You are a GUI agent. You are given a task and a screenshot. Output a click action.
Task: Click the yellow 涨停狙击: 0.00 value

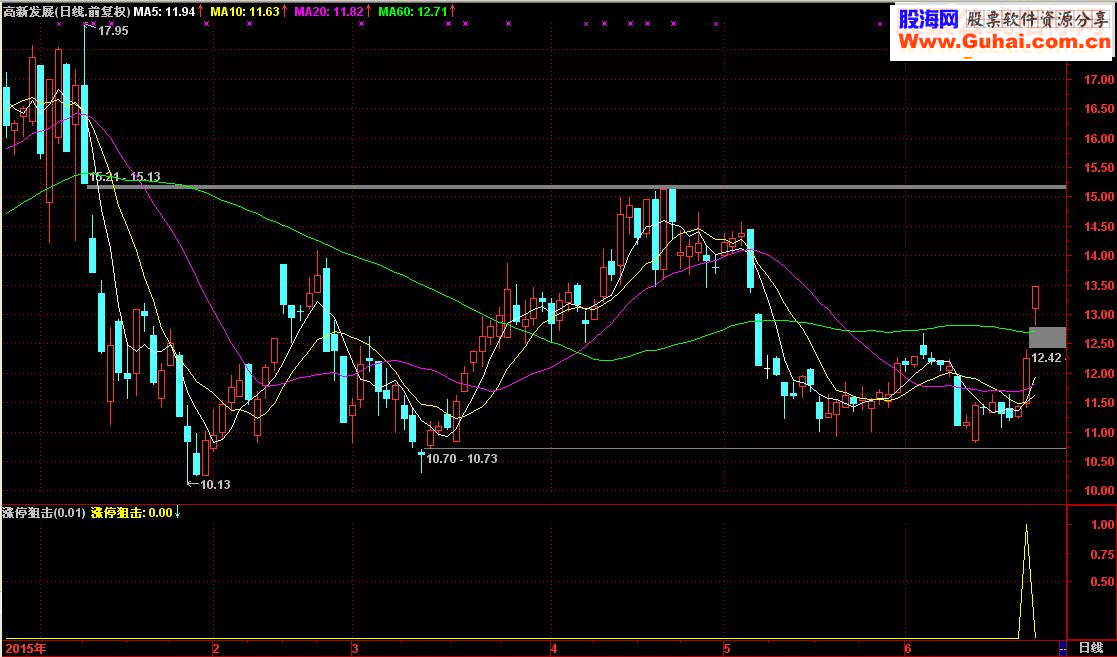point(132,512)
